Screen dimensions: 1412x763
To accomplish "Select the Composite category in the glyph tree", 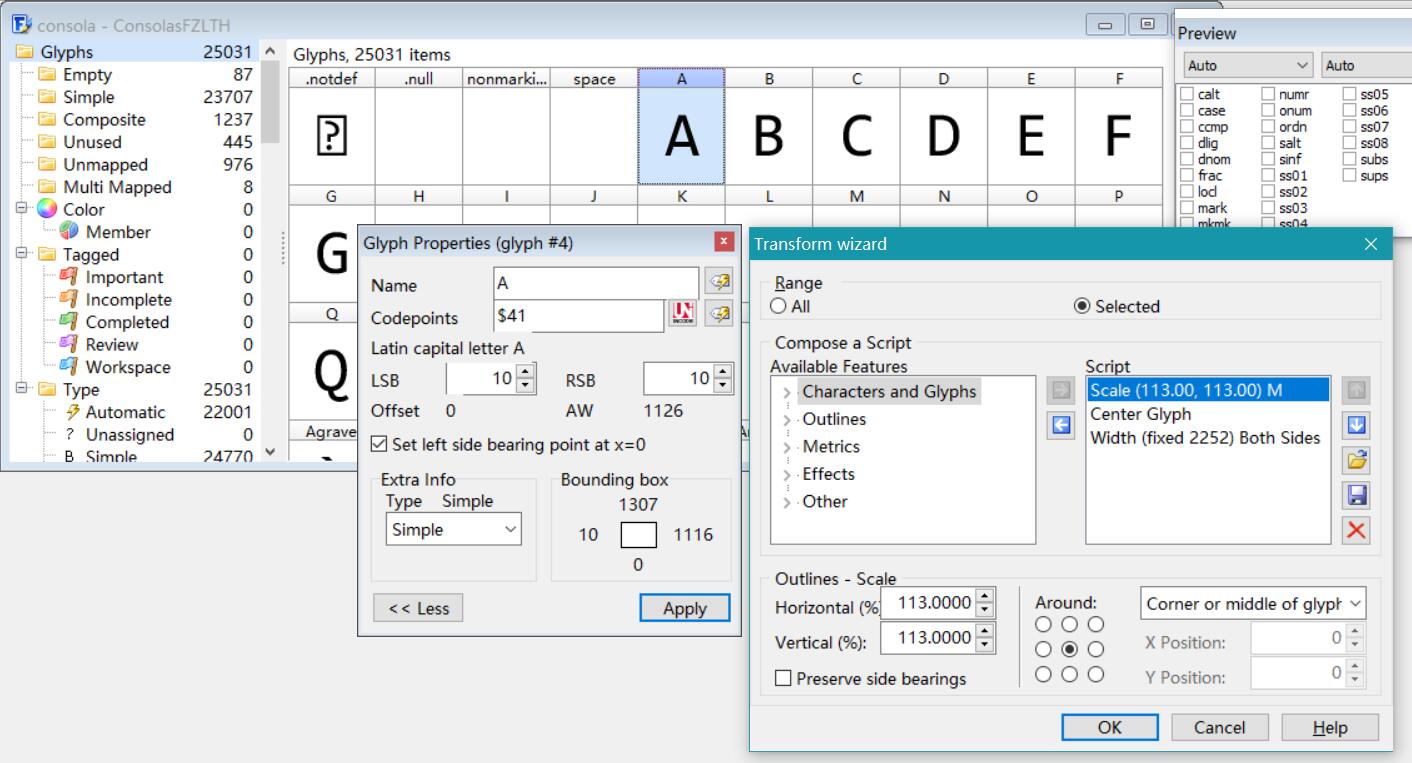I will pos(104,120).
